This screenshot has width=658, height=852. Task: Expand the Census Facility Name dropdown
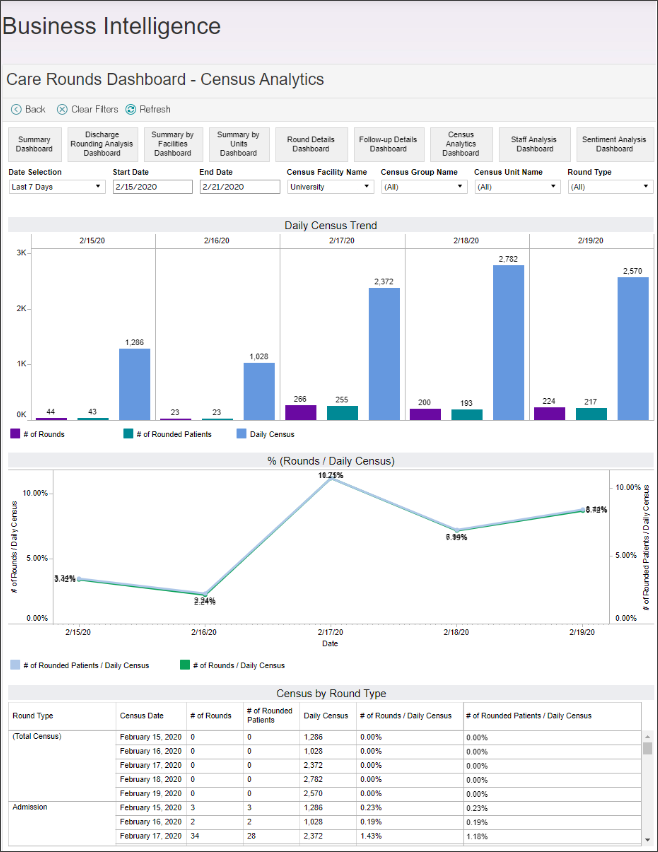[330, 187]
